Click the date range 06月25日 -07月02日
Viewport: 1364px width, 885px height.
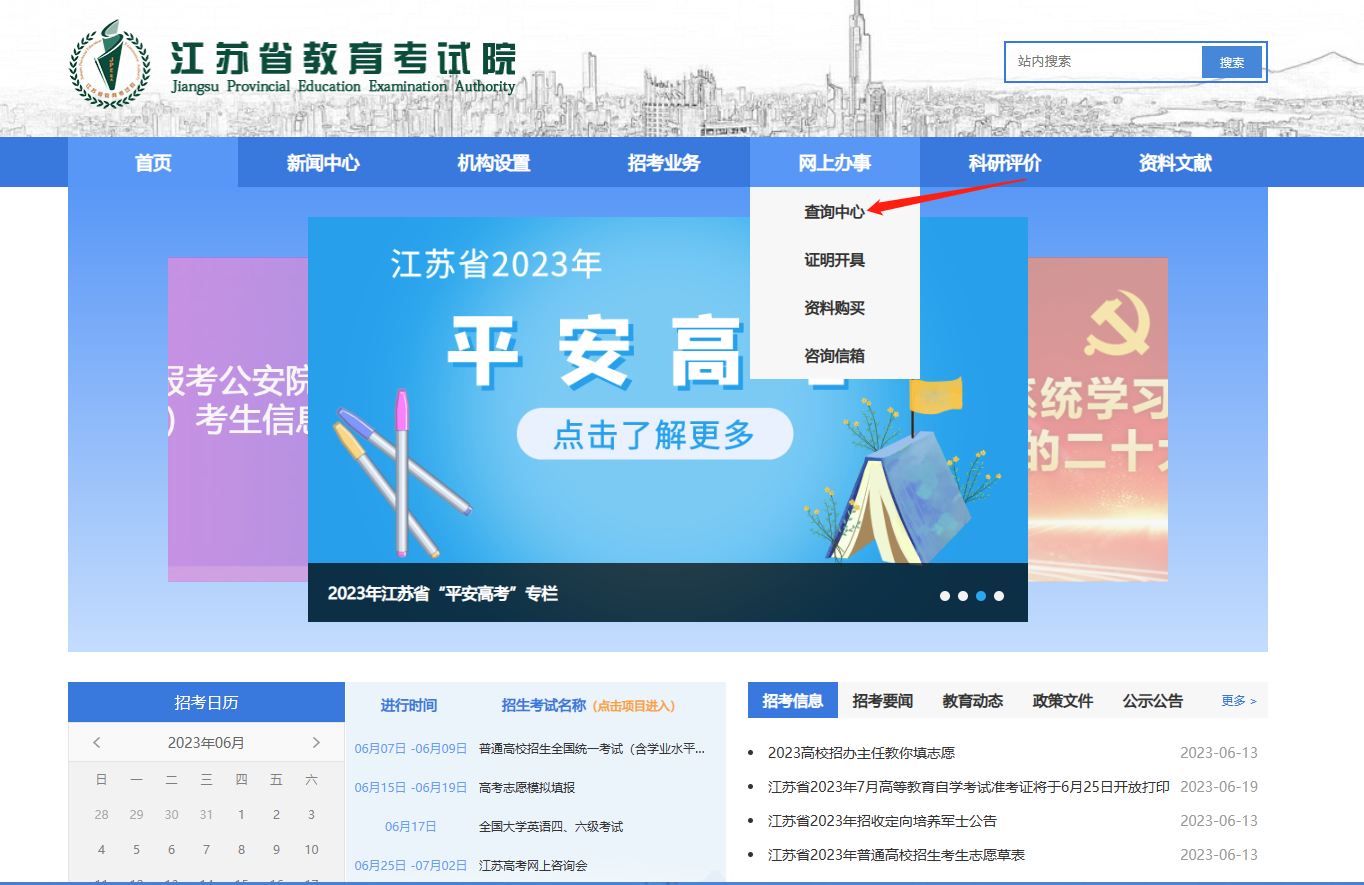pos(411,865)
